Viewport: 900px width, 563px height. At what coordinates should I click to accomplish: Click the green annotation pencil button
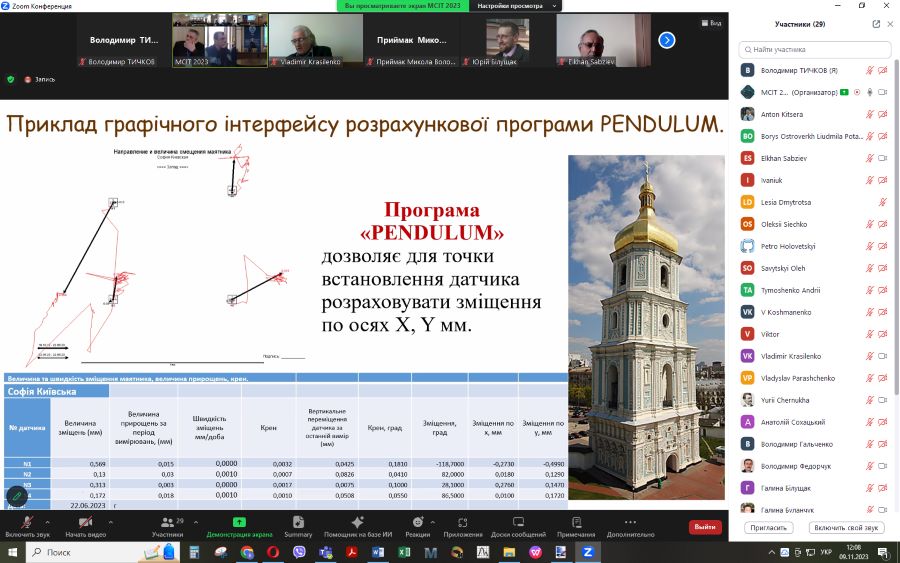[x=16, y=495]
